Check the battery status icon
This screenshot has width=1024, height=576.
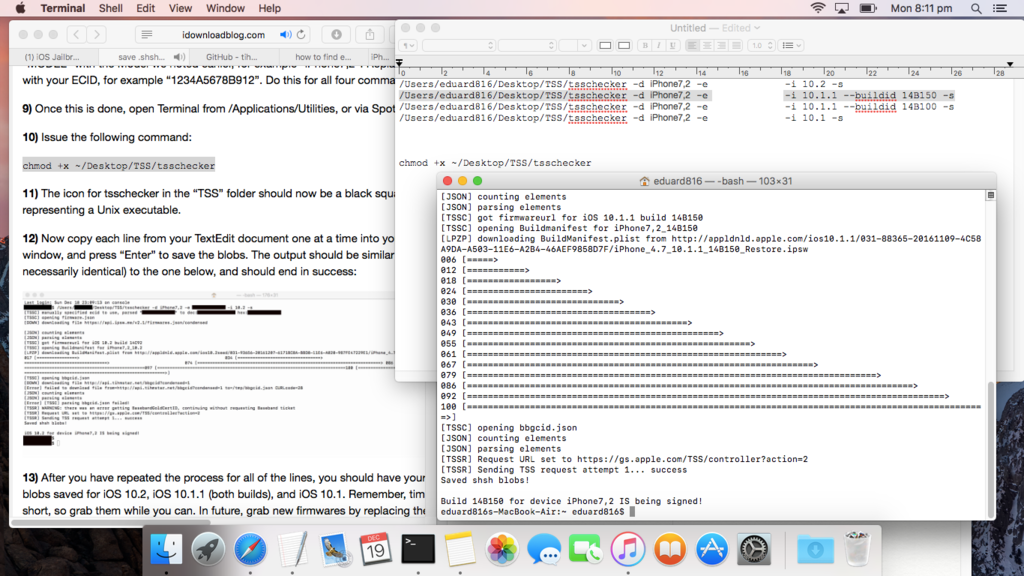tap(868, 8)
